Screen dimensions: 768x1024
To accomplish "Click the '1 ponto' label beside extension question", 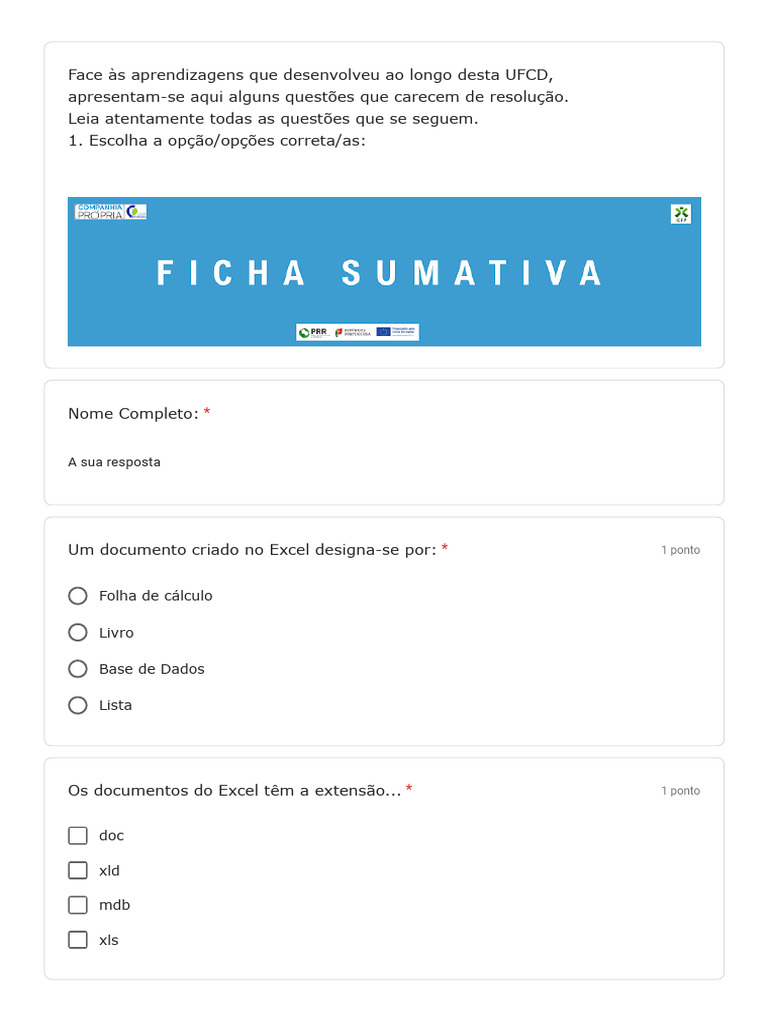I will coord(680,791).
